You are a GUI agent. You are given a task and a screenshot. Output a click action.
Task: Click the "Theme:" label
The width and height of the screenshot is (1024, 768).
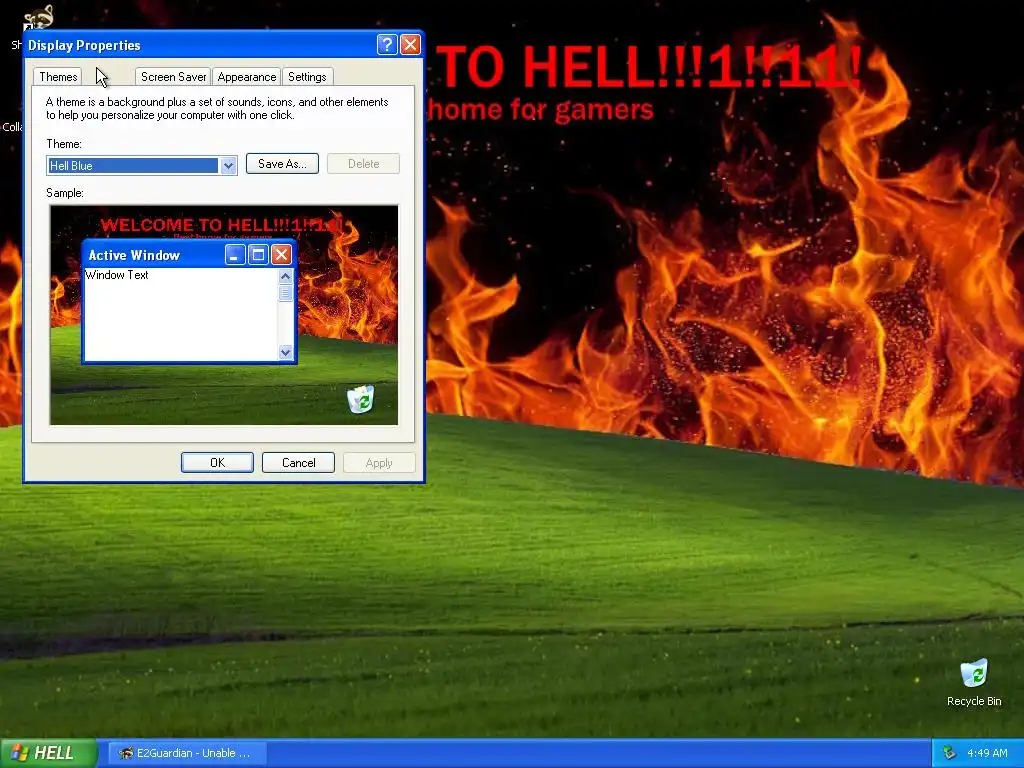(x=64, y=144)
